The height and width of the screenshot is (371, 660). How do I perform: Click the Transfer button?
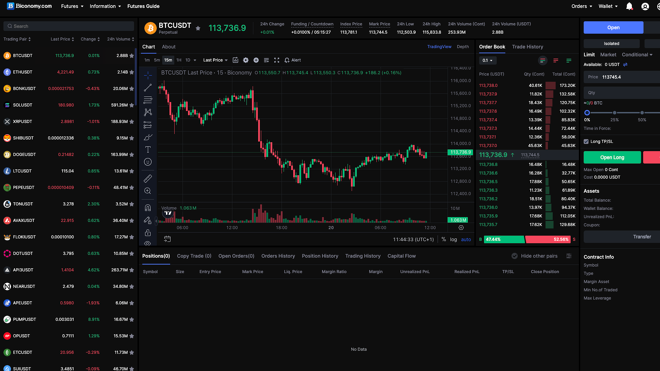pos(622,237)
